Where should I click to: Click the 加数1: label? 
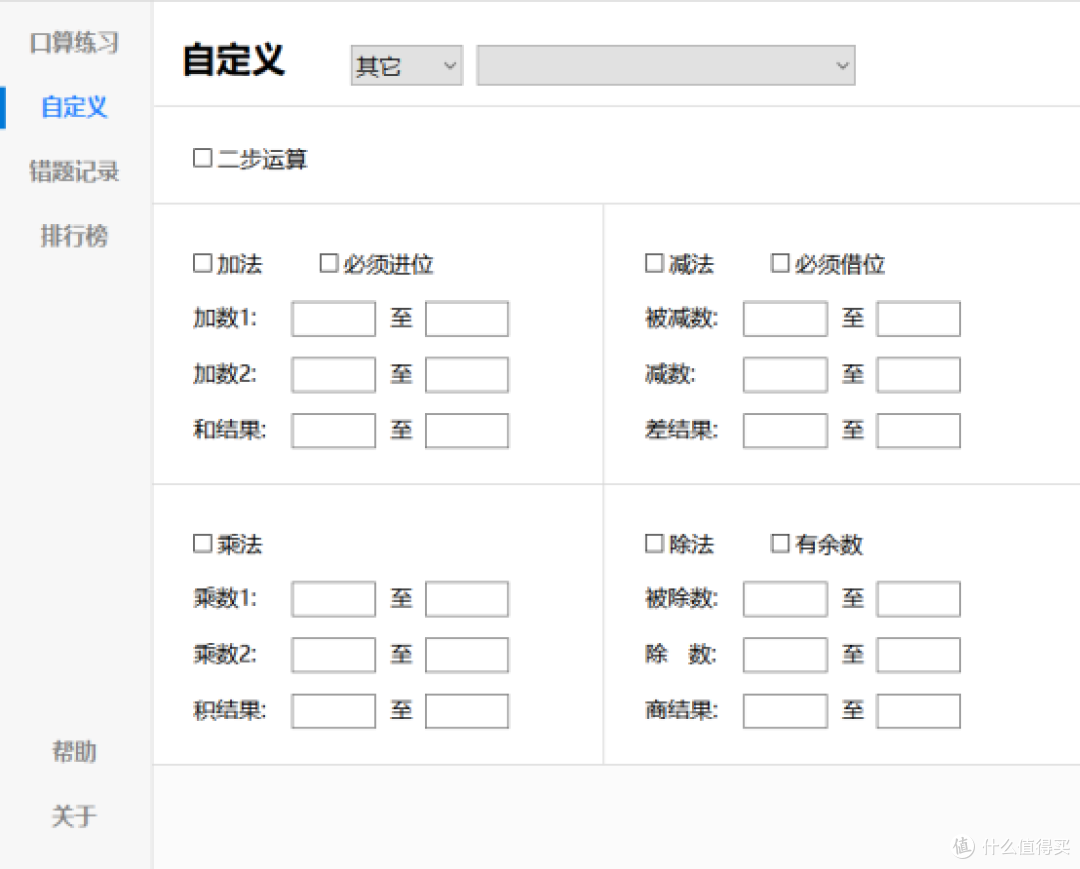225,318
